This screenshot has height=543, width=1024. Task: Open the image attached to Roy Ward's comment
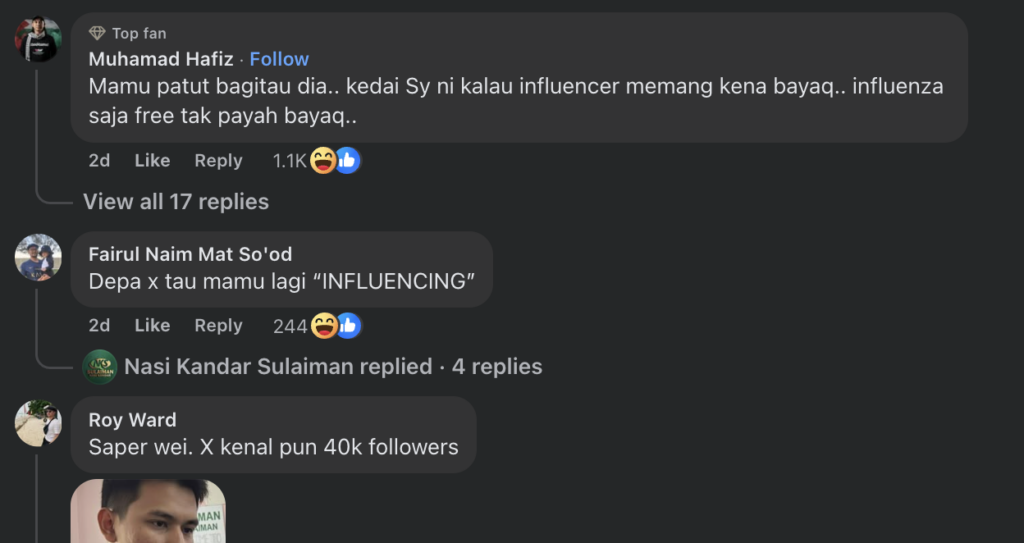(x=148, y=511)
